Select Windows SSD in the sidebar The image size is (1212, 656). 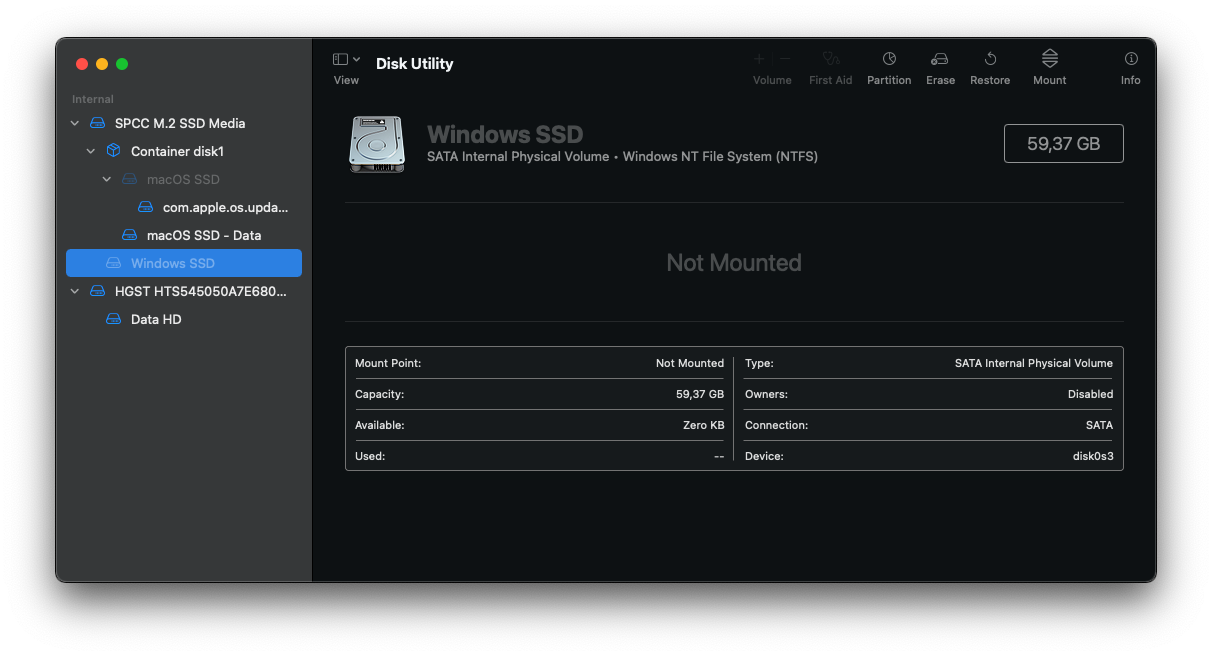point(184,263)
